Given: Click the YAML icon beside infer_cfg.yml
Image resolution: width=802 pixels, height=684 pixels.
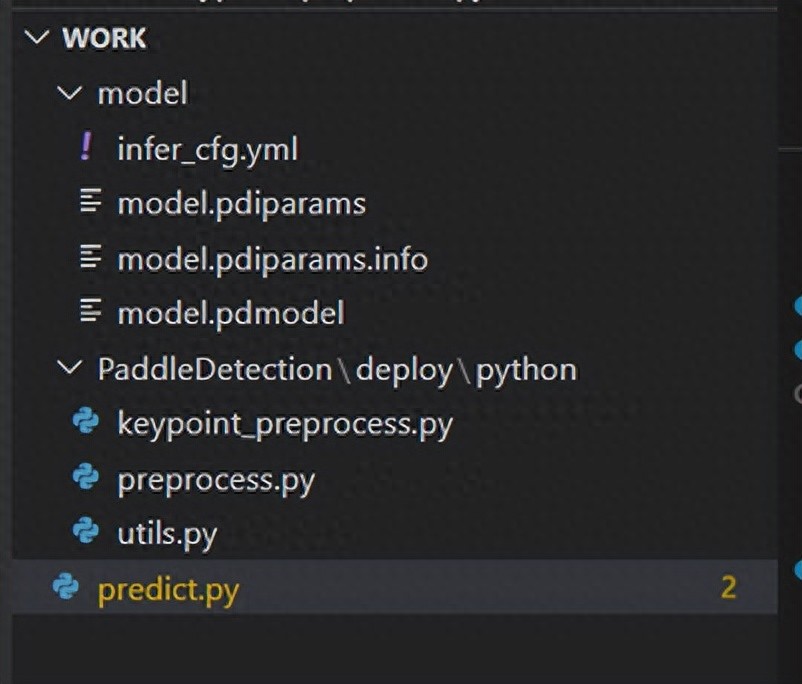Looking at the screenshot, I should [86, 149].
